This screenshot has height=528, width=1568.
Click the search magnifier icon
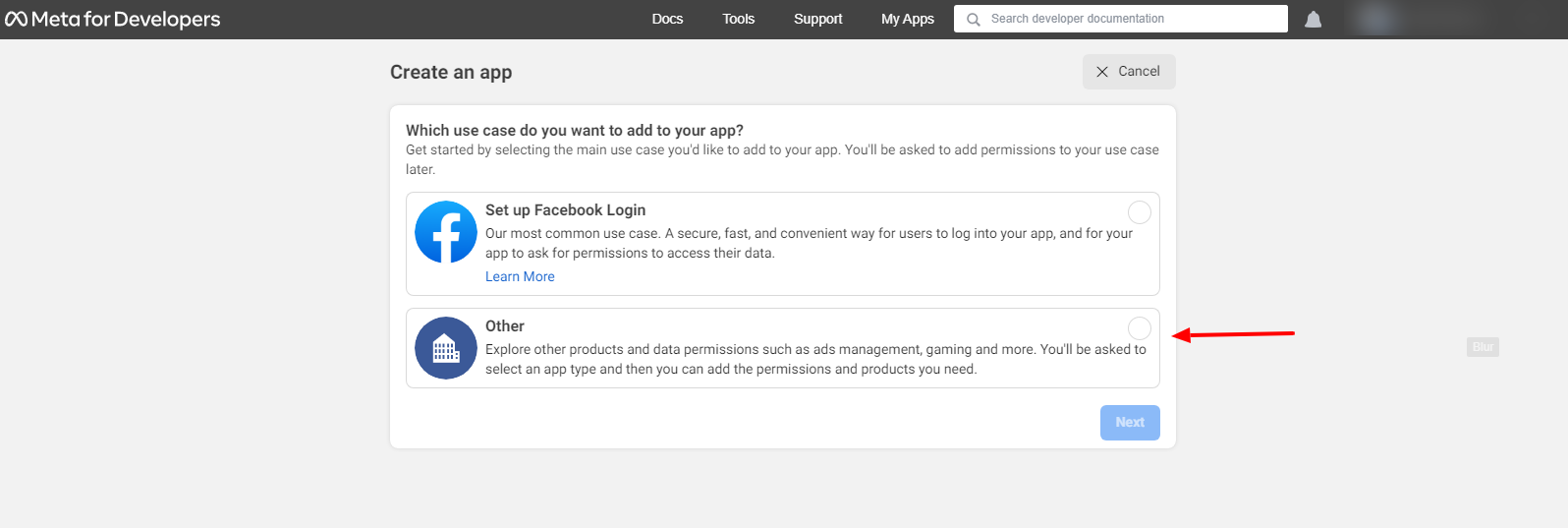(x=974, y=19)
